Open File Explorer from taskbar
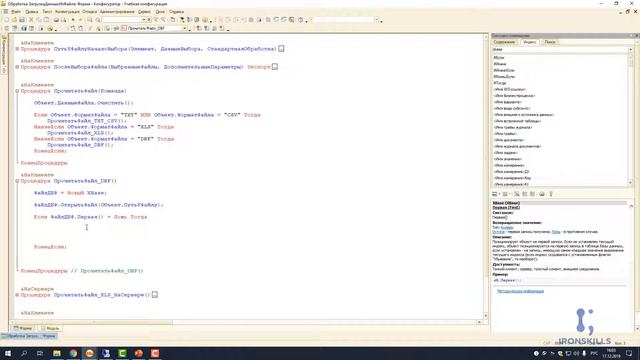Viewport: 640px width, 360px height. pos(57,353)
